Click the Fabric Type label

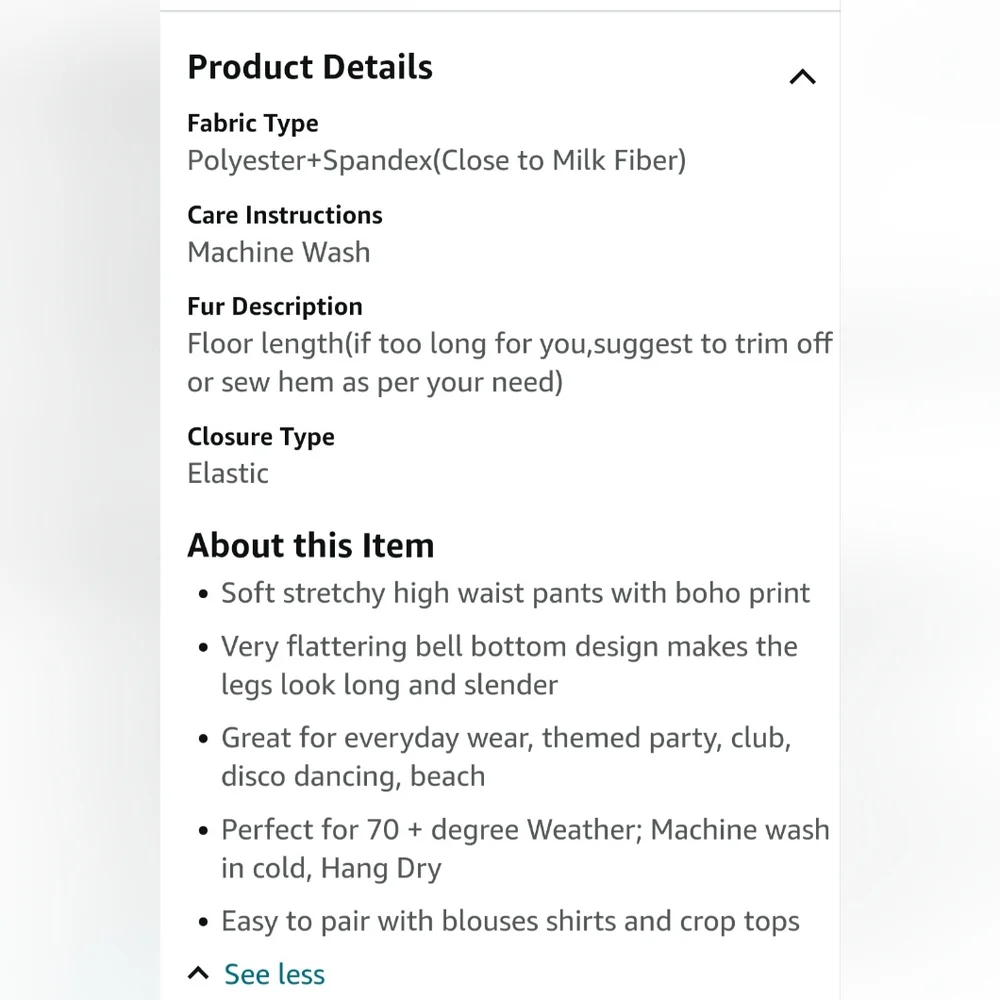click(x=253, y=123)
